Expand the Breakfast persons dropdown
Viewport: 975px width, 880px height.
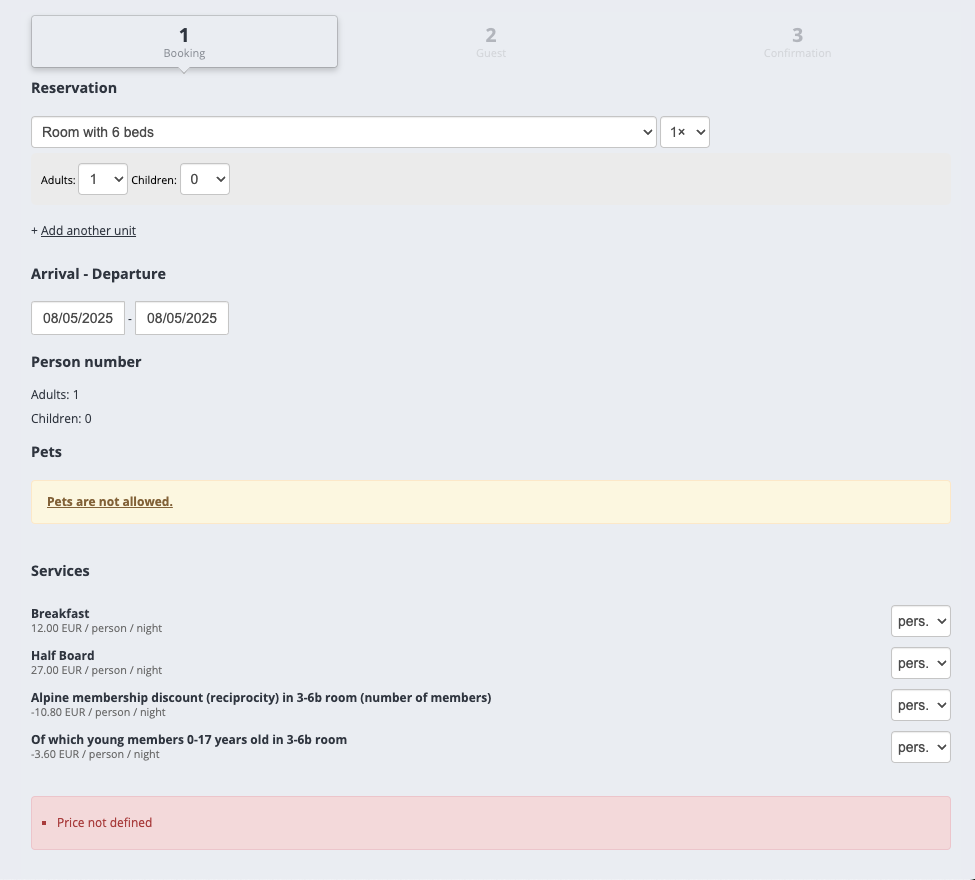coord(921,621)
